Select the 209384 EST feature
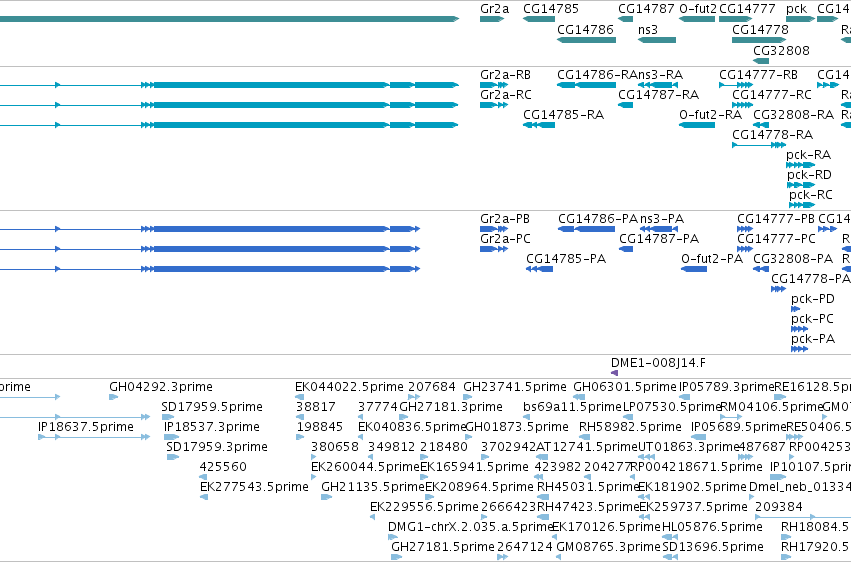Image resolution: width=851 pixels, height=562 pixels. [803, 518]
